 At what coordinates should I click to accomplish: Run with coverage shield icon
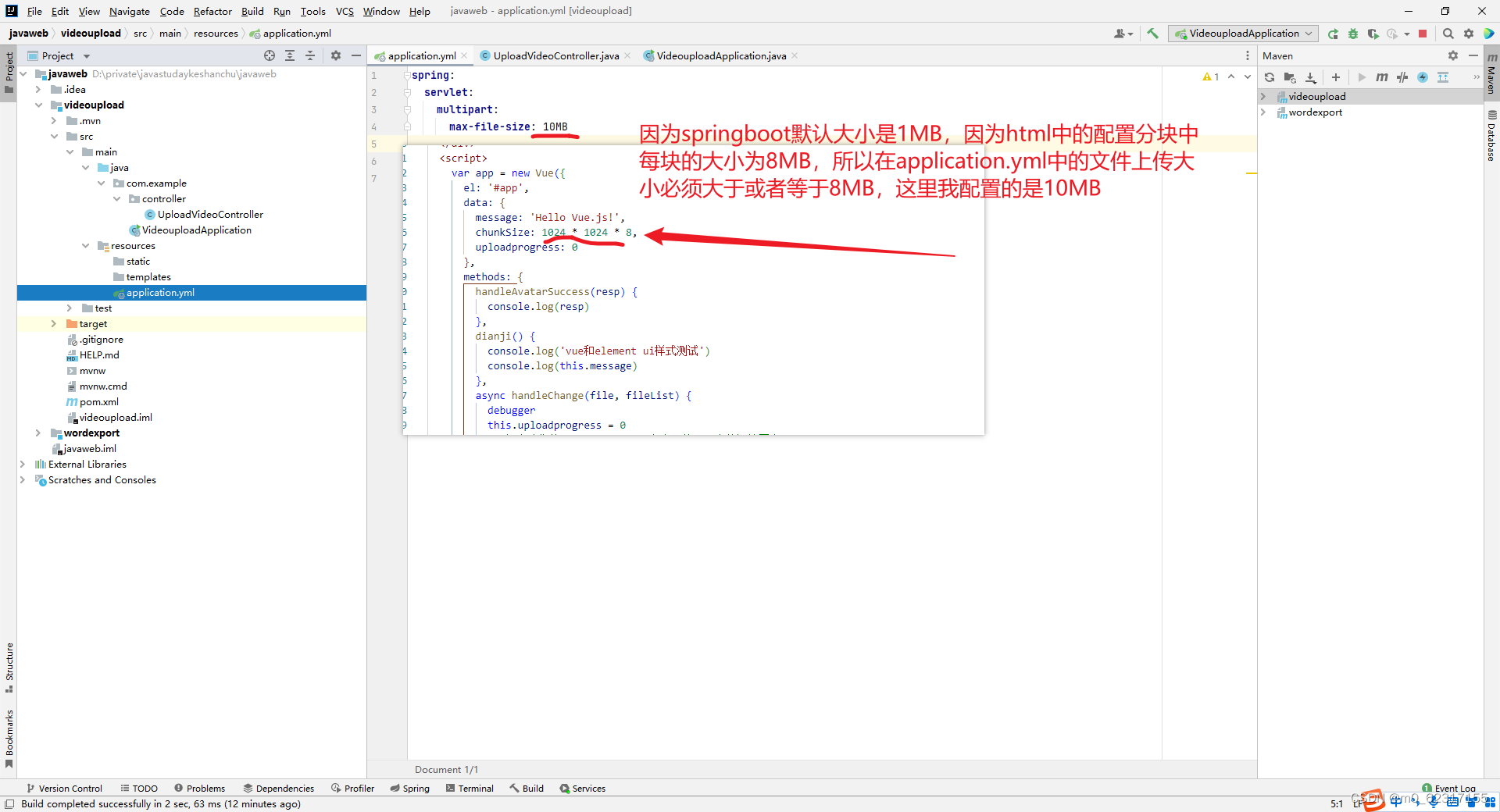pyautogui.click(x=1373, y=34)
